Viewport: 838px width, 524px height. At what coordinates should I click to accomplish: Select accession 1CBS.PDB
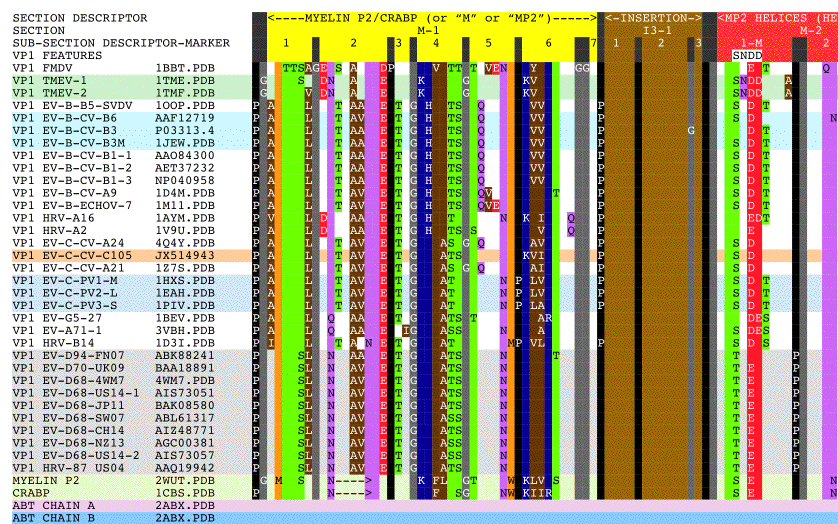pyautogui.click(x=185, y=492)
